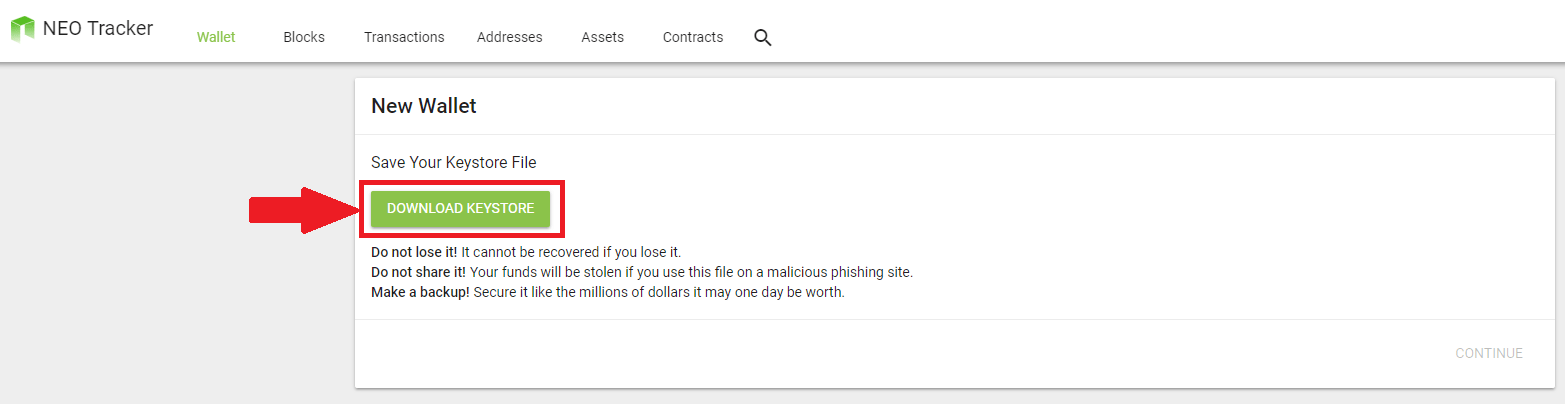
Task: Select the Wallet tab
Action: tap(216, 37)
